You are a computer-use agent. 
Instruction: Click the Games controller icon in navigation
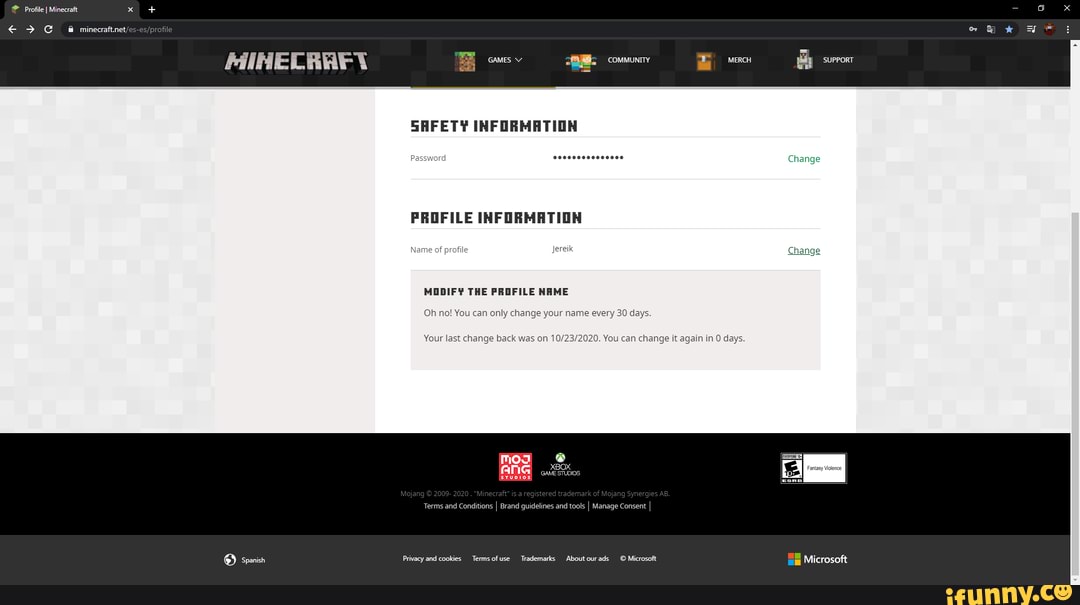coord(465,60)
